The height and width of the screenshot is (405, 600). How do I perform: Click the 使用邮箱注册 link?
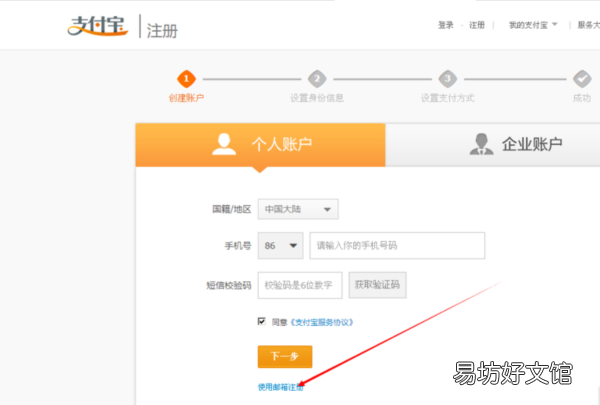(281, 387)
